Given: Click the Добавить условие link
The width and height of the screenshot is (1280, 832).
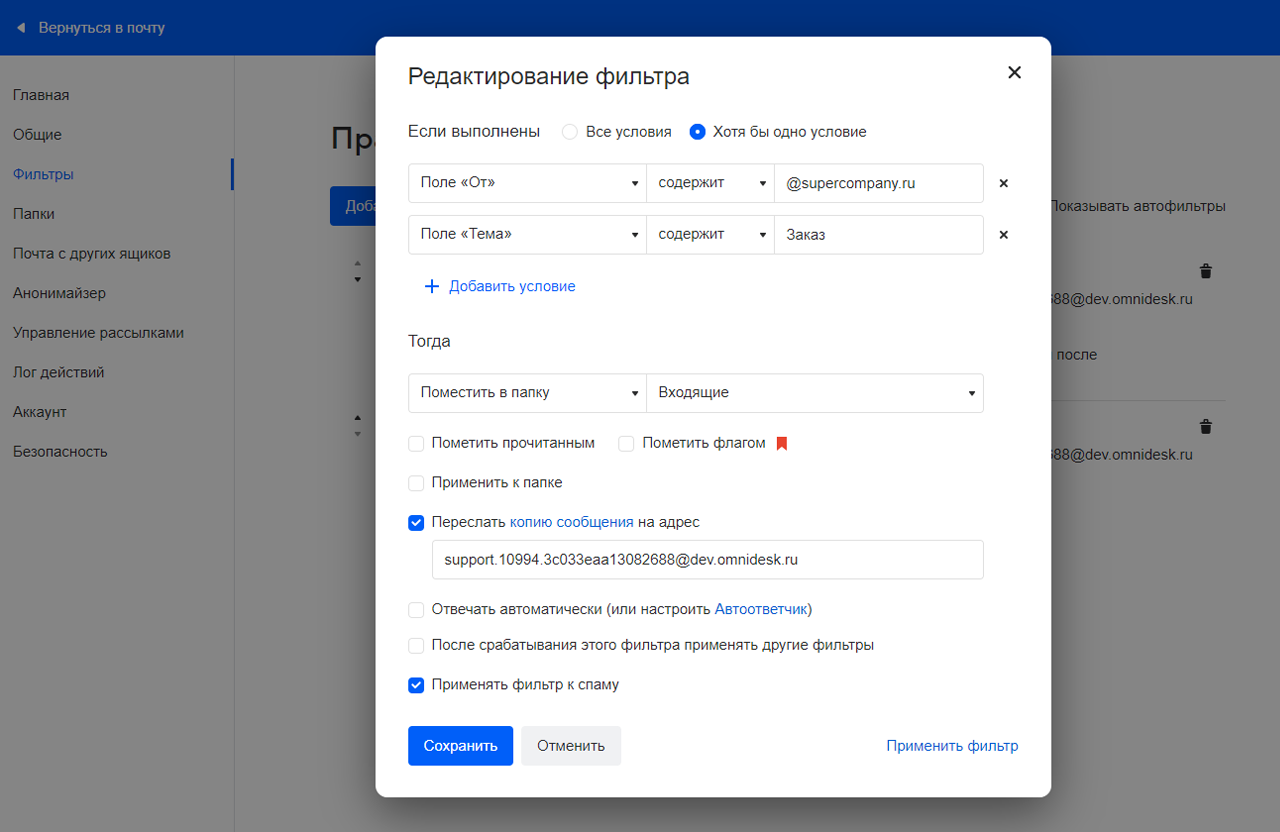Looking at the screenshot, I should click(x=512, y=286).
